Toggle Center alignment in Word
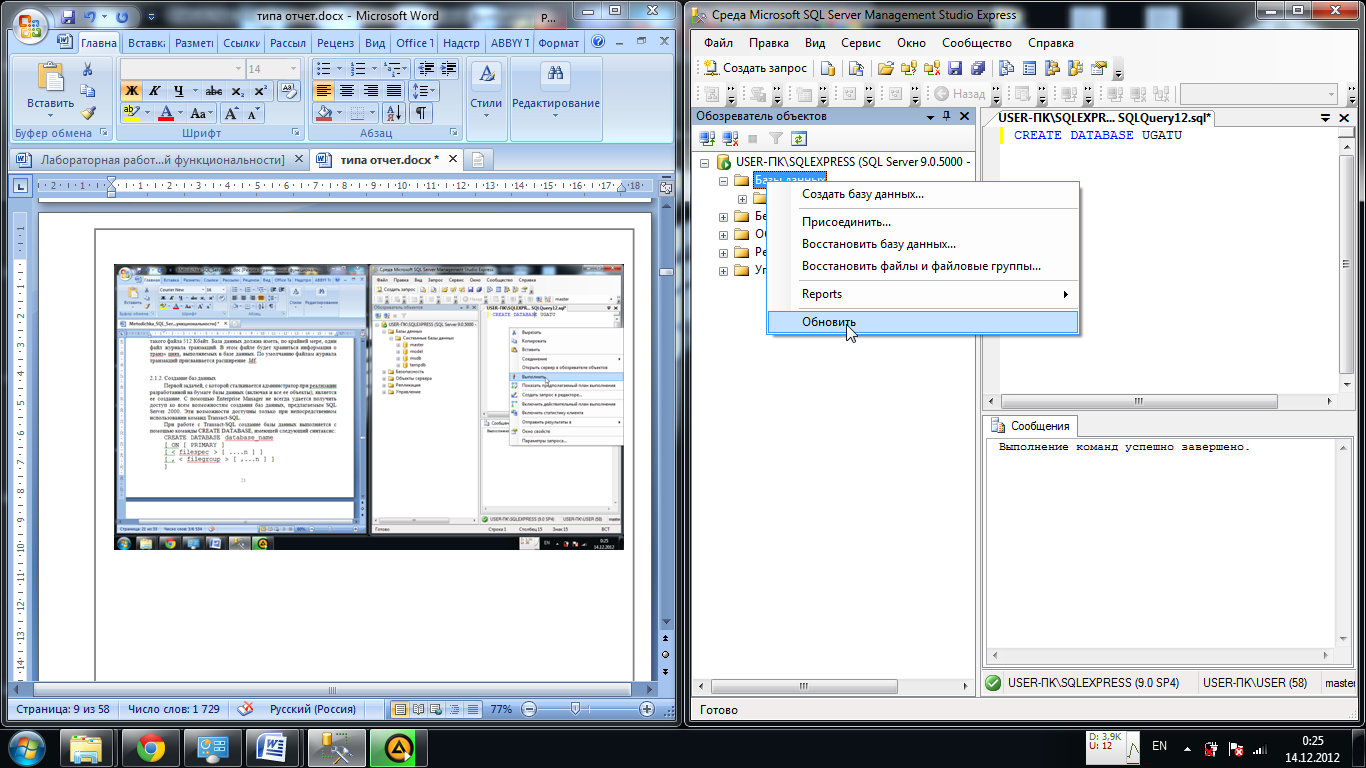This screenshot has height=768, width=1366. (x=346, y=91)
